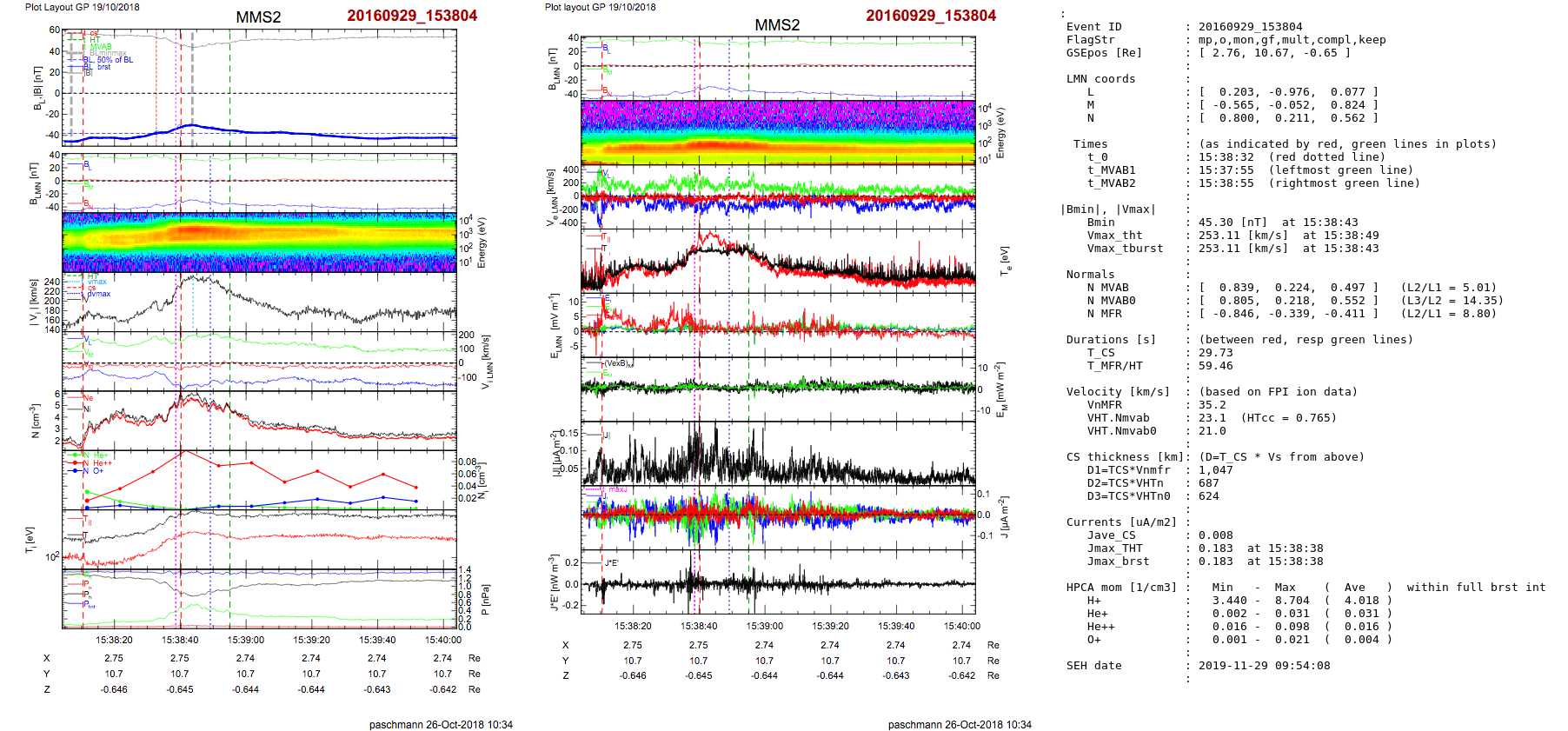Click the energy spectrogram in the left plot
The image size is (1568, 731).
tap(259, 243)
